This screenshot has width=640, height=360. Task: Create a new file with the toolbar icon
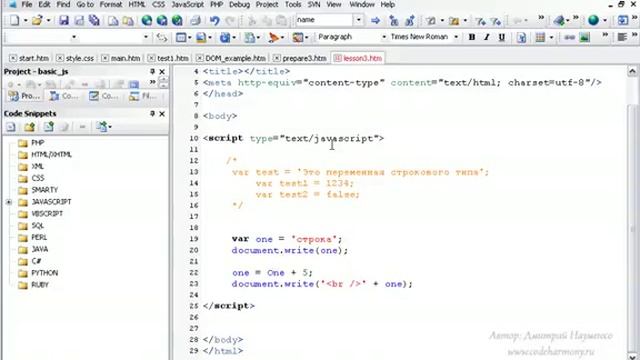14,20
